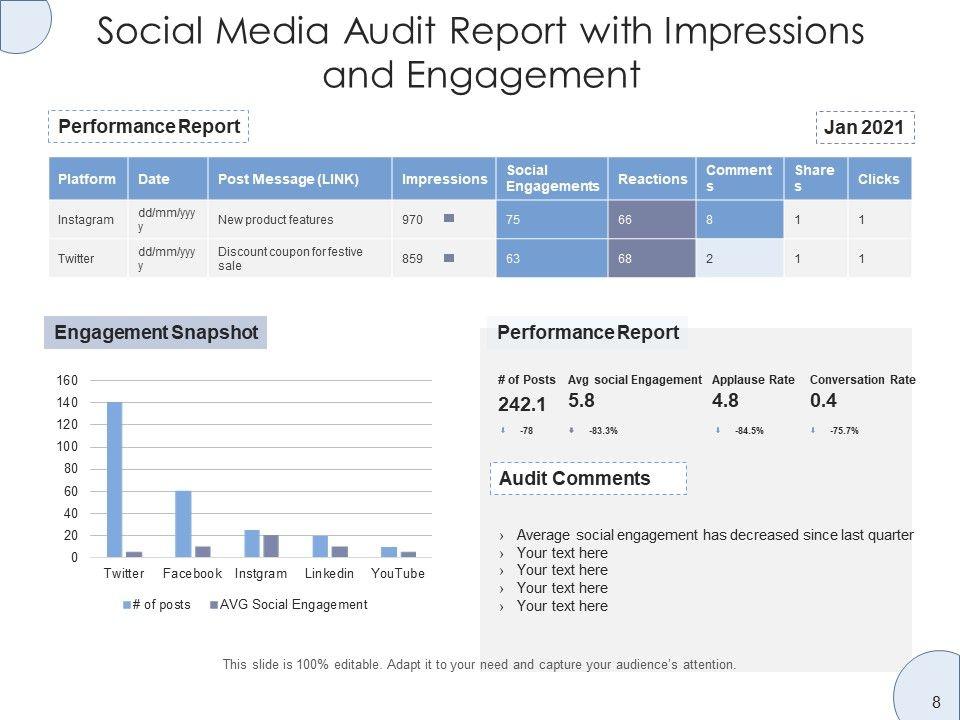960x720 pixels.
Task: Select the Impressions column header
Action: 443,179
